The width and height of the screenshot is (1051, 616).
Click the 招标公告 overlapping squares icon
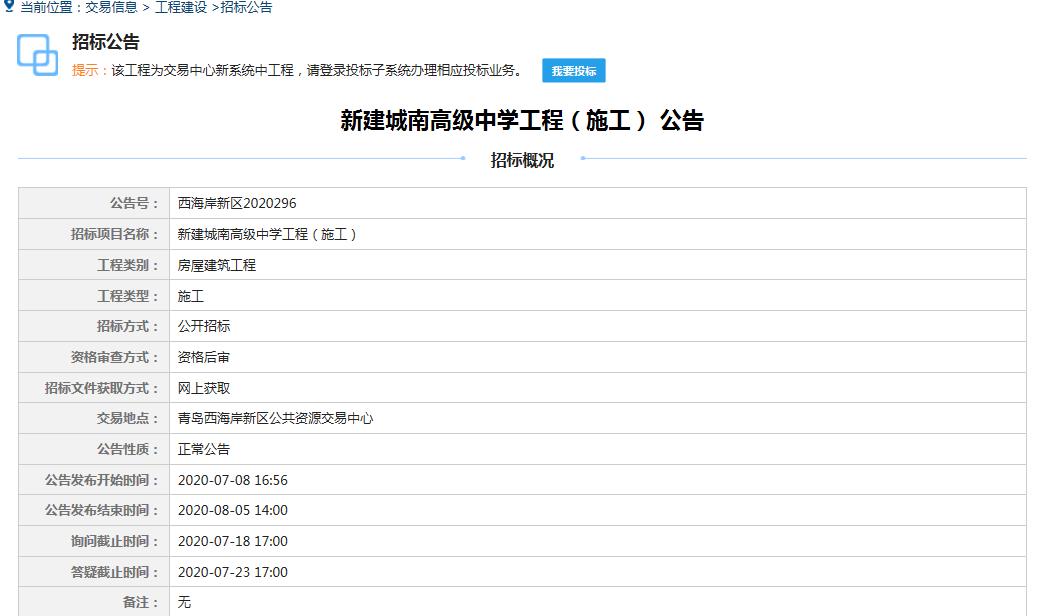coord(38,55)
